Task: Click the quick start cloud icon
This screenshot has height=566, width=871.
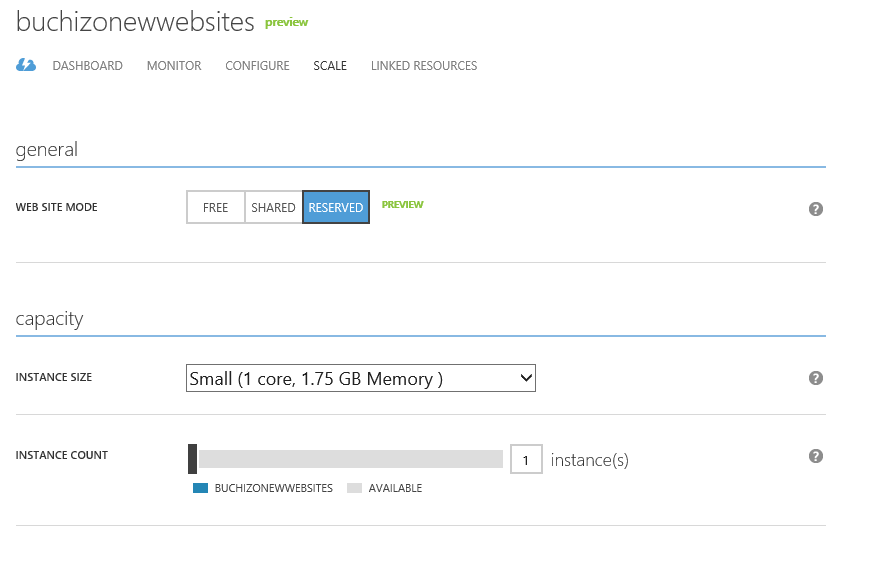Action: point(26,66)
